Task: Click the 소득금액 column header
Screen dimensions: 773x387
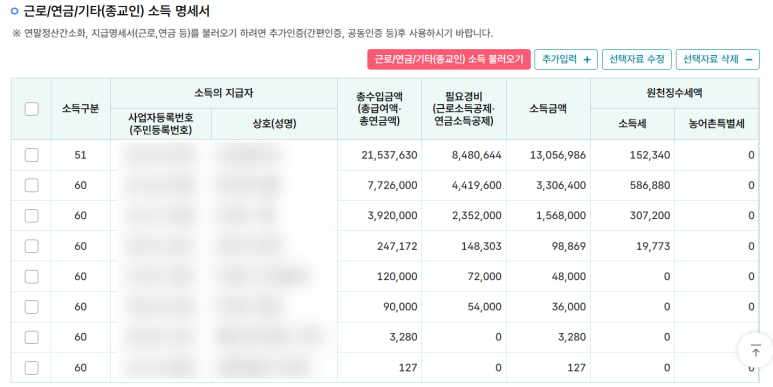Action: (x=548, y=108)
